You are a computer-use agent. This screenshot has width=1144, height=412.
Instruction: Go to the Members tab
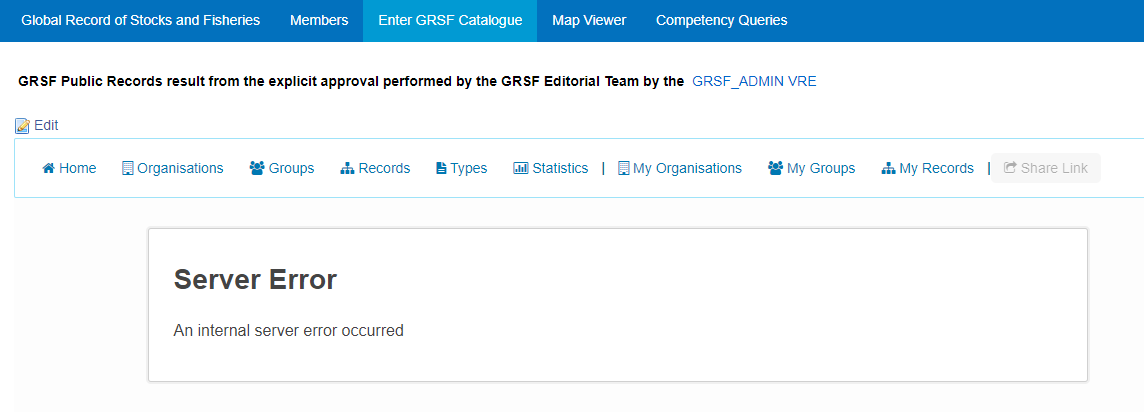pos(319,20)
